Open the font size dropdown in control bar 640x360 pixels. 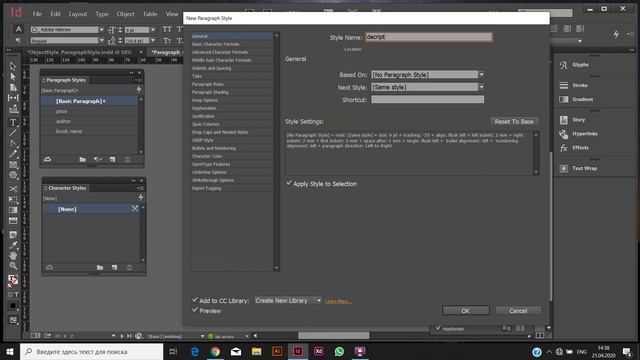click(153, 29)
